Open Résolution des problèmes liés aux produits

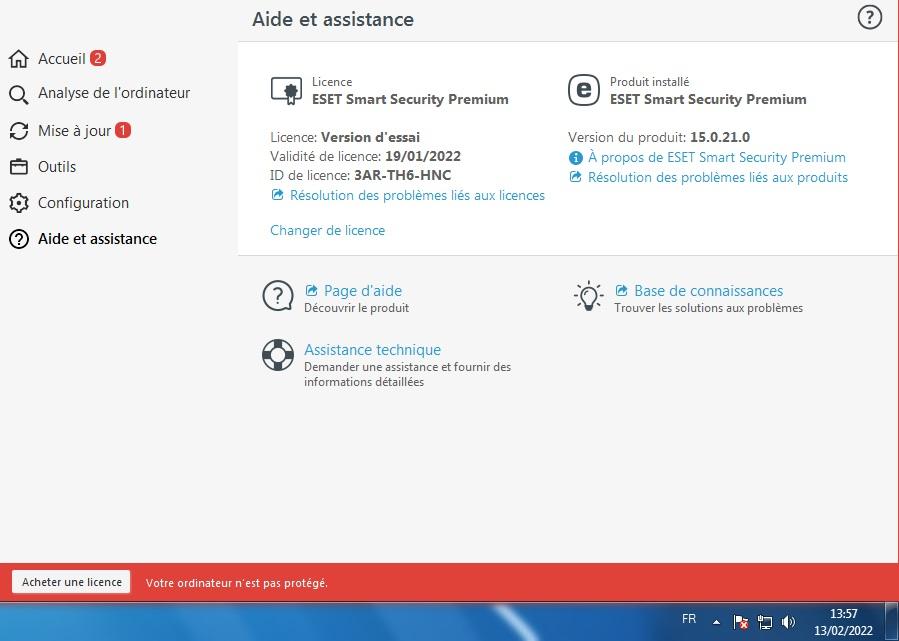tap(717, 178)
